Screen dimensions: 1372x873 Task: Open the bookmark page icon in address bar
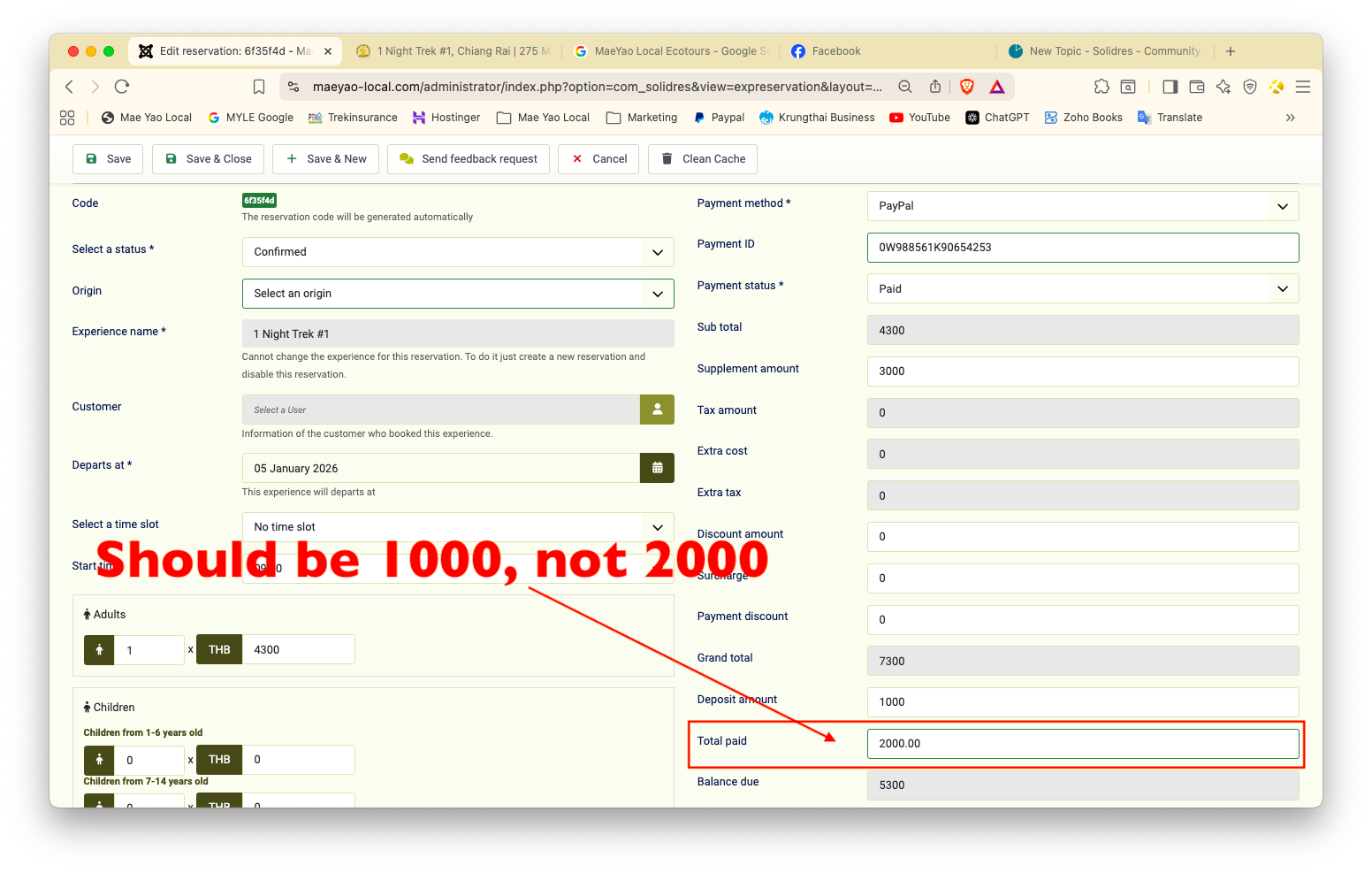(259, 87)
